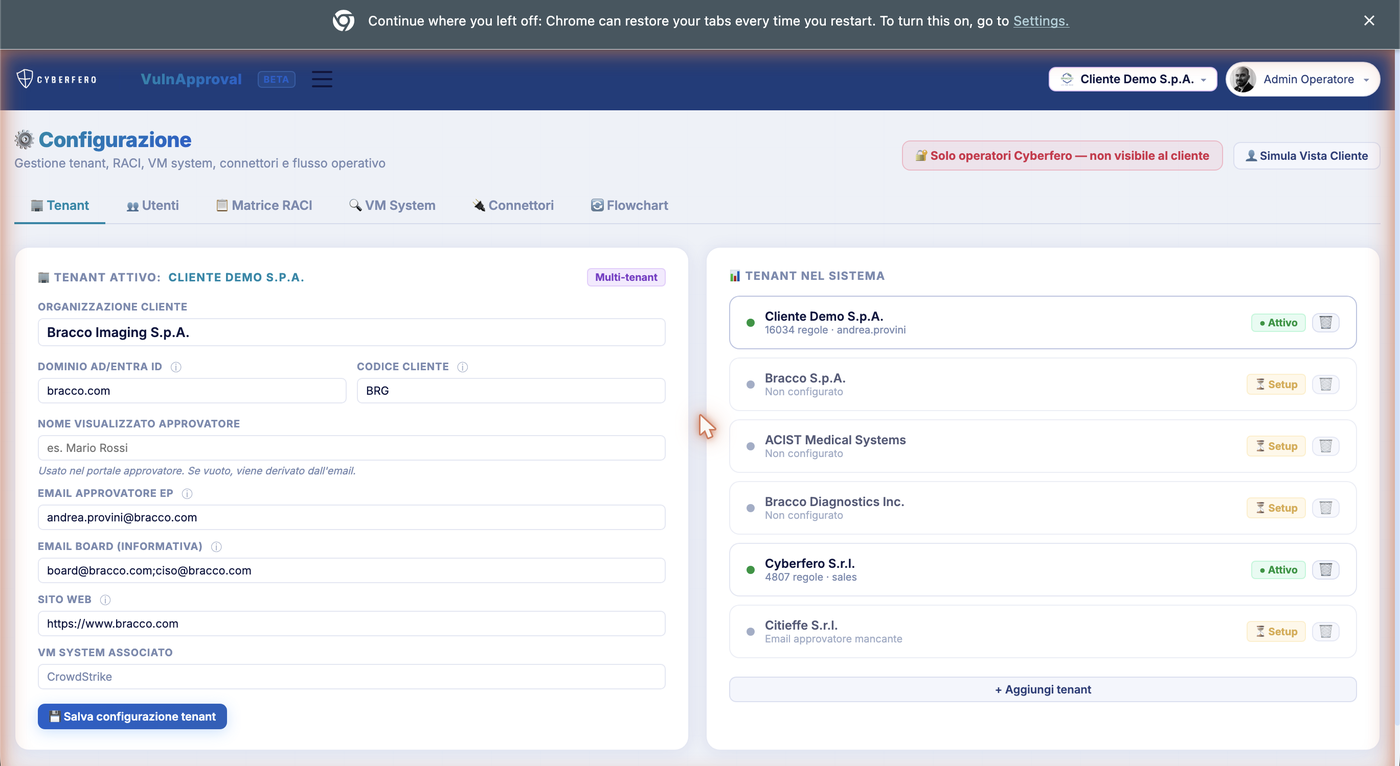This screenshot has width=1400, height=766.
Task: Open the Flowchart tab
Action: 629,205
